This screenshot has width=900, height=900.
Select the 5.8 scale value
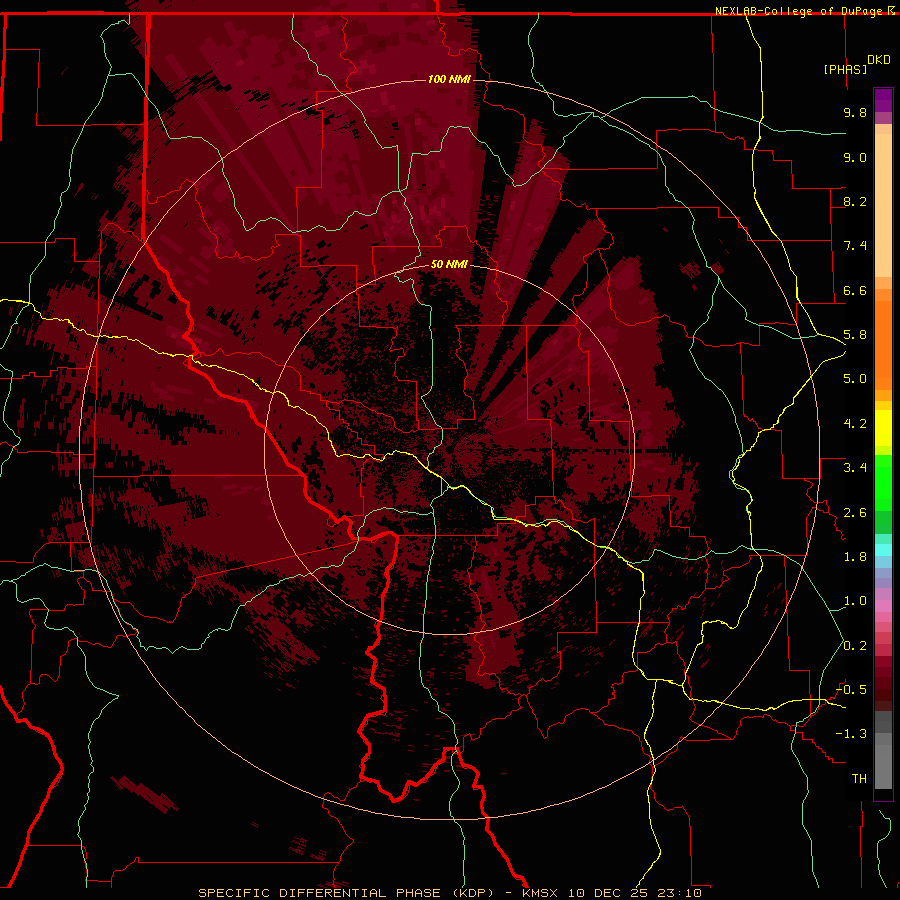[x=855, y=335]
